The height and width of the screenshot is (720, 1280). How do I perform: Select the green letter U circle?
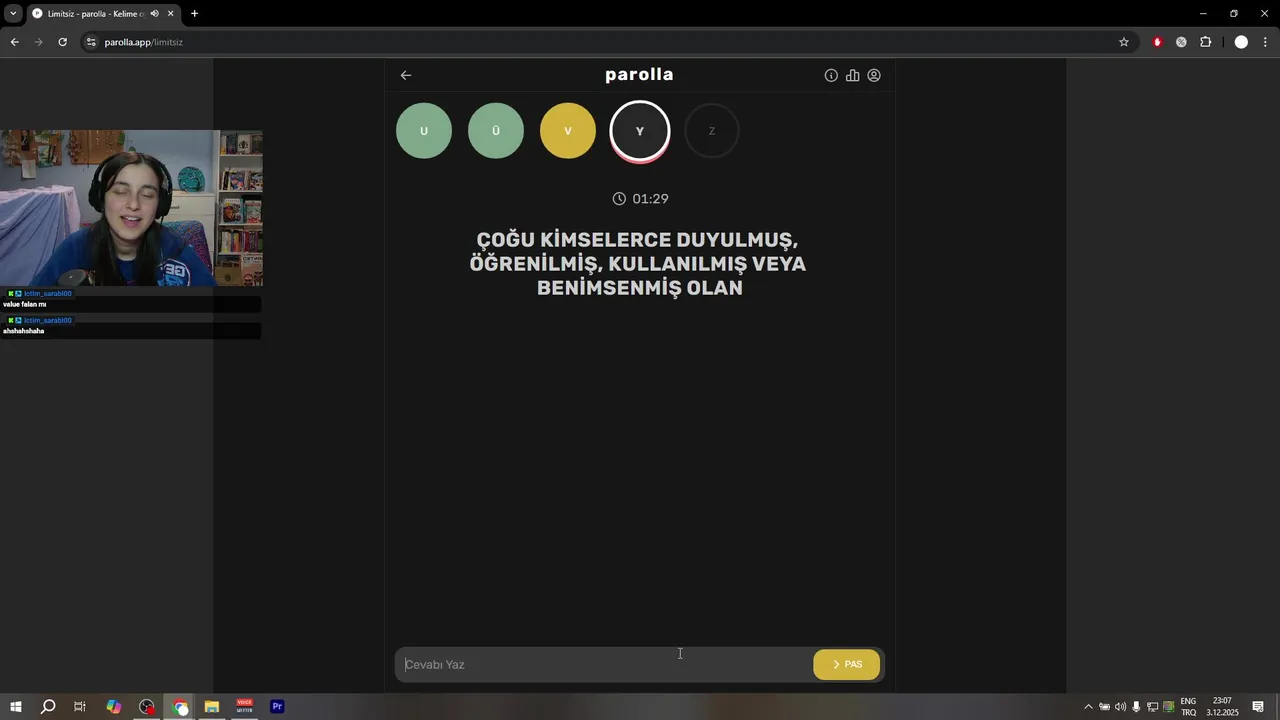[424, 131]
